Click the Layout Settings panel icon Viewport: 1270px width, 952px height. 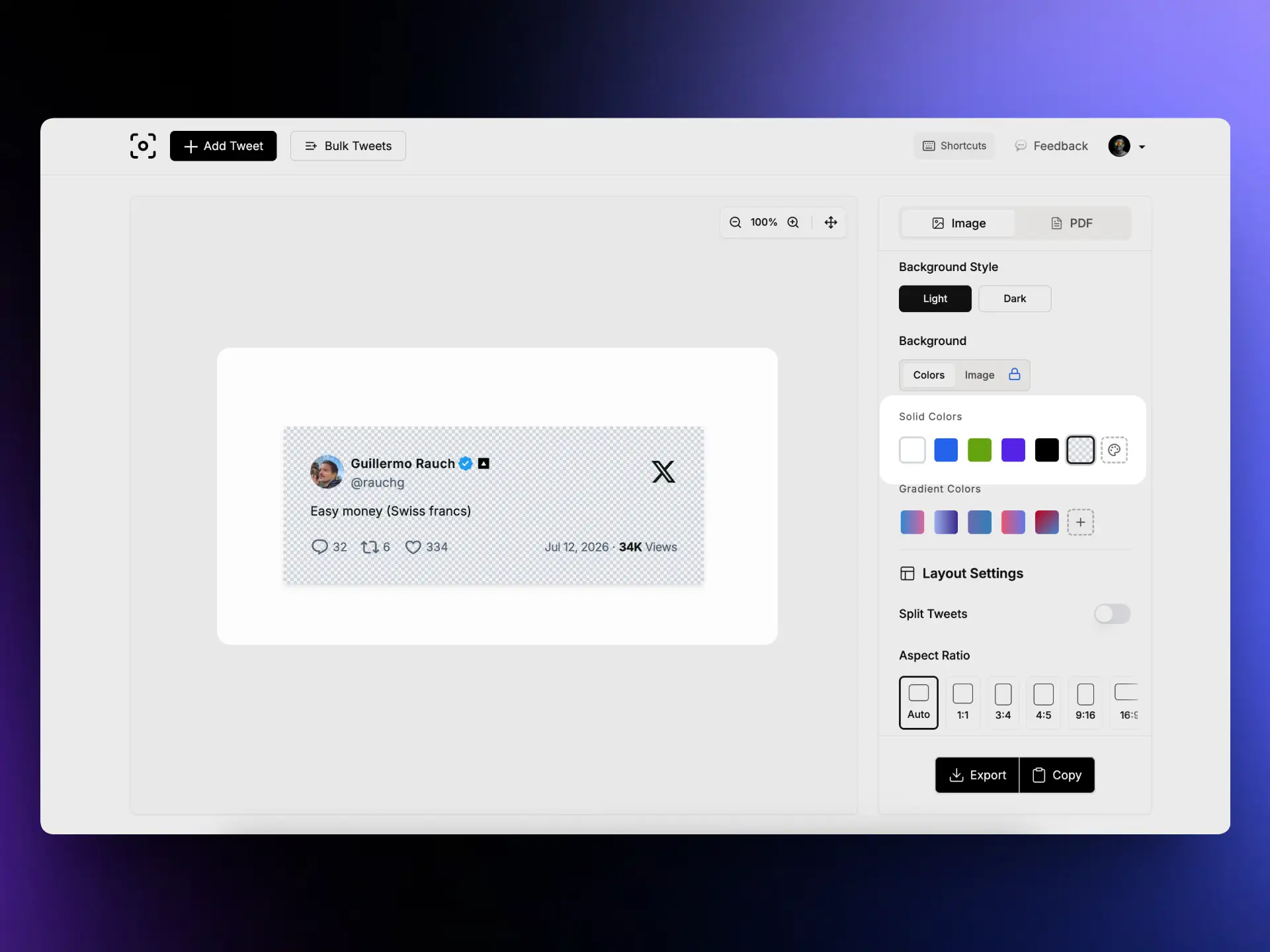coord(908,574)
